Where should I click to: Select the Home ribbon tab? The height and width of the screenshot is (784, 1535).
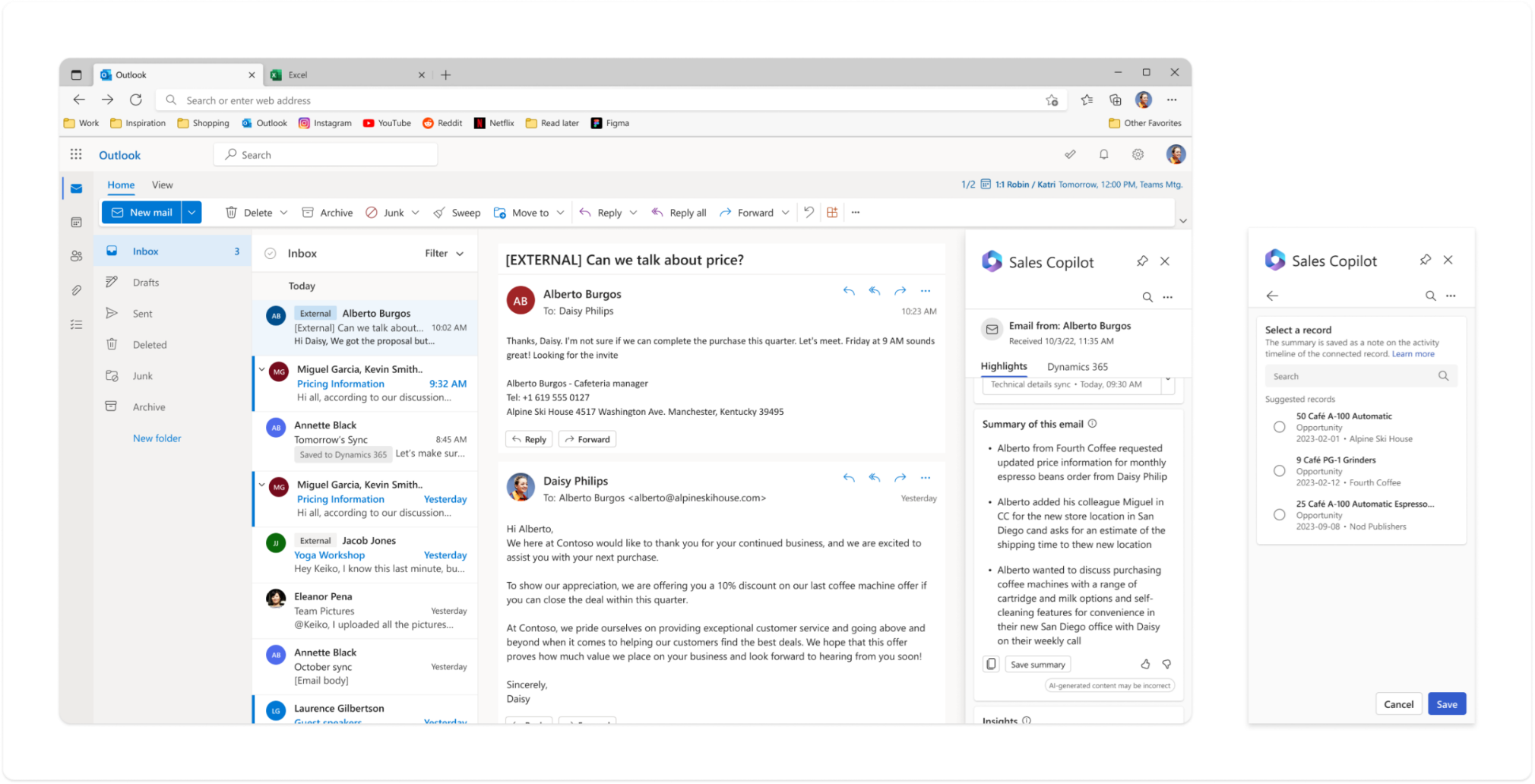[121, 185]
